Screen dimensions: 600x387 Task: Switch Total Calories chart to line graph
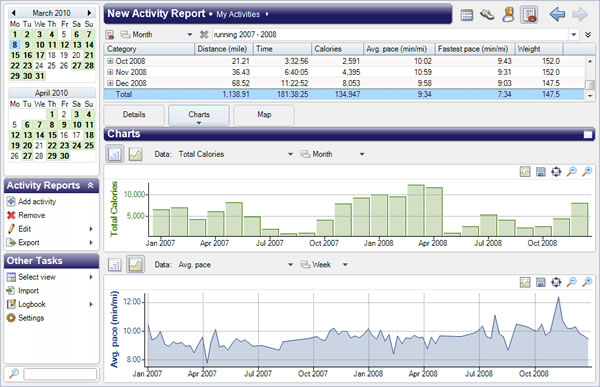coord(135,154)
